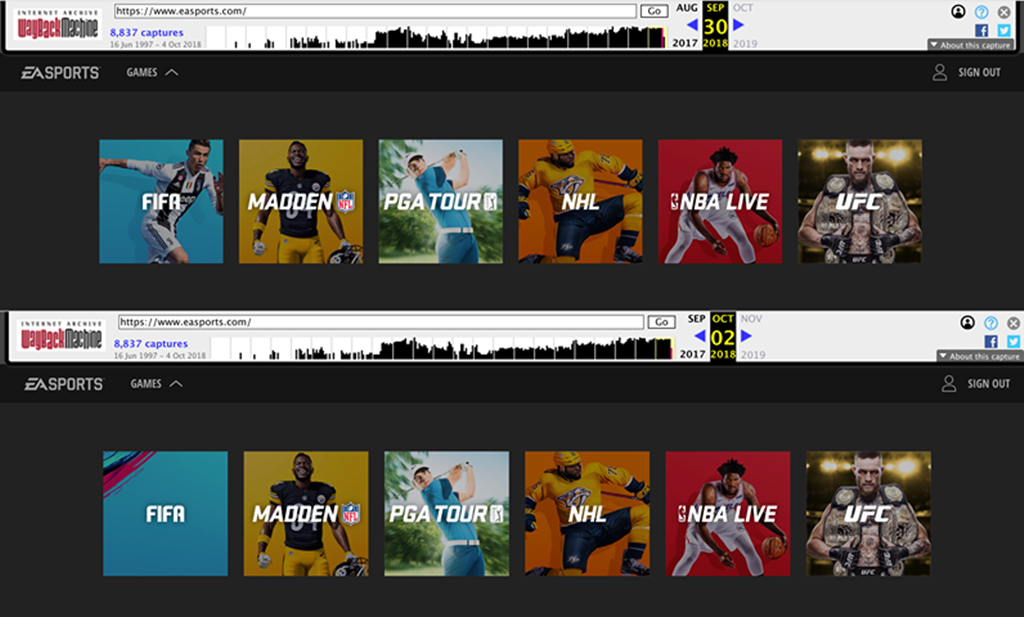Click the EA Sports logo in the bottom capture
This screenshot has height=617, width=1024.
pos(64,384)
